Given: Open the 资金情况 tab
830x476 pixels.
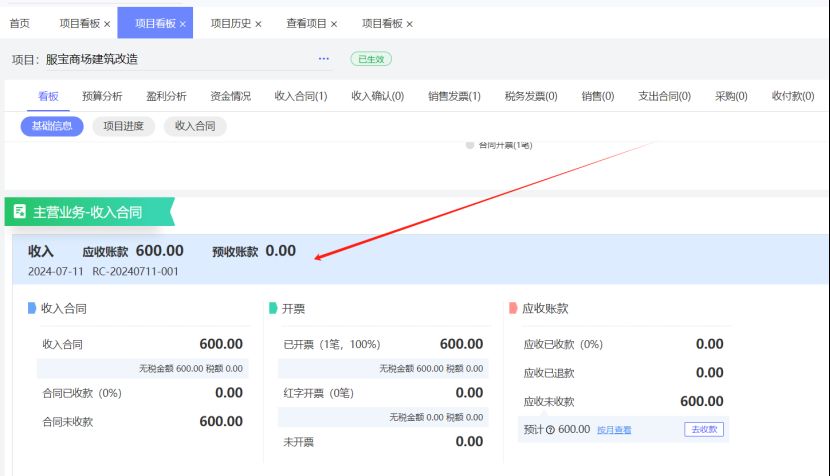Looking at the screenshot, I should pos(230,96).
